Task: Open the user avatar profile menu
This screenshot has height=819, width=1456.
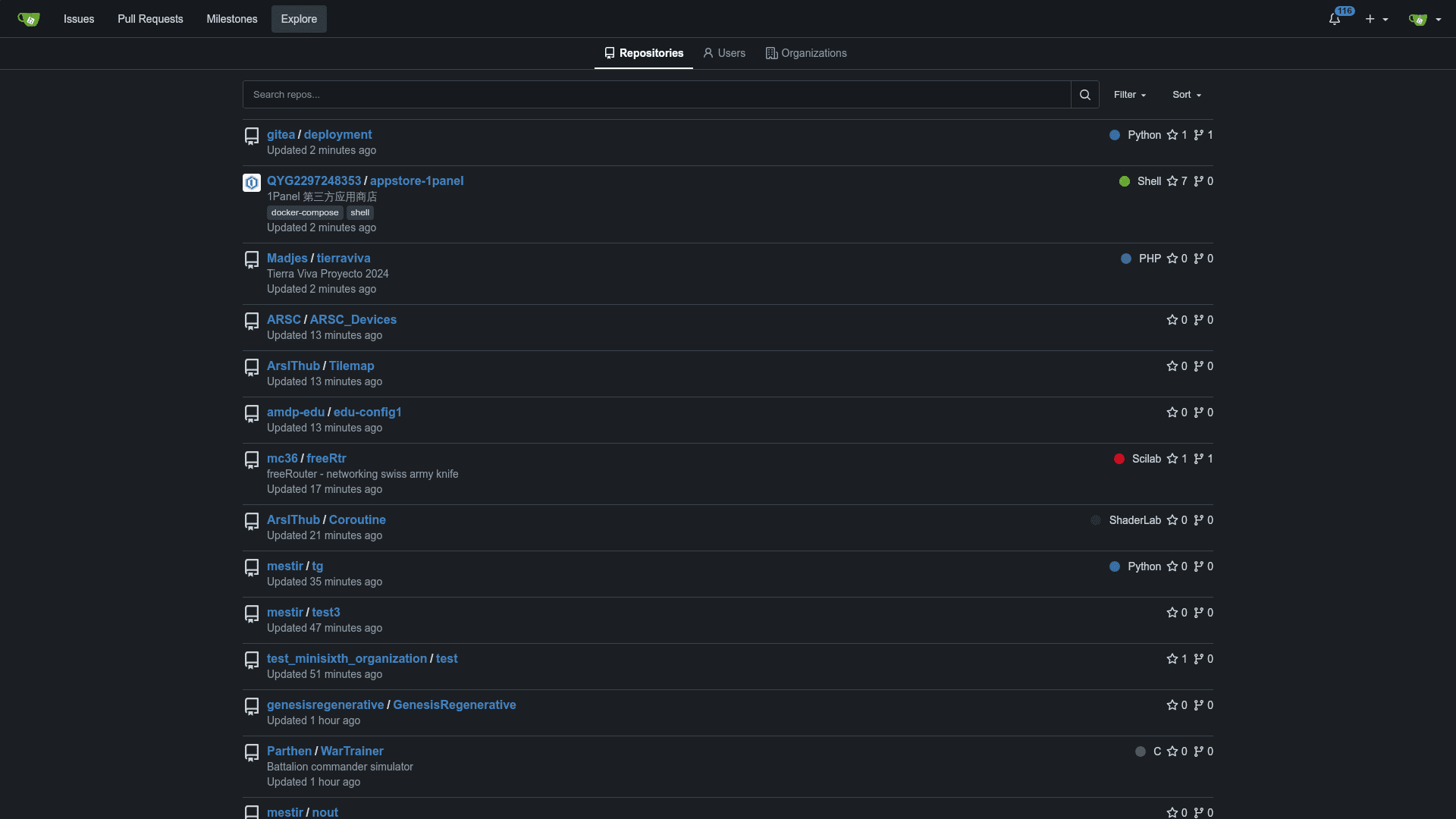Action: point(1425,19)
